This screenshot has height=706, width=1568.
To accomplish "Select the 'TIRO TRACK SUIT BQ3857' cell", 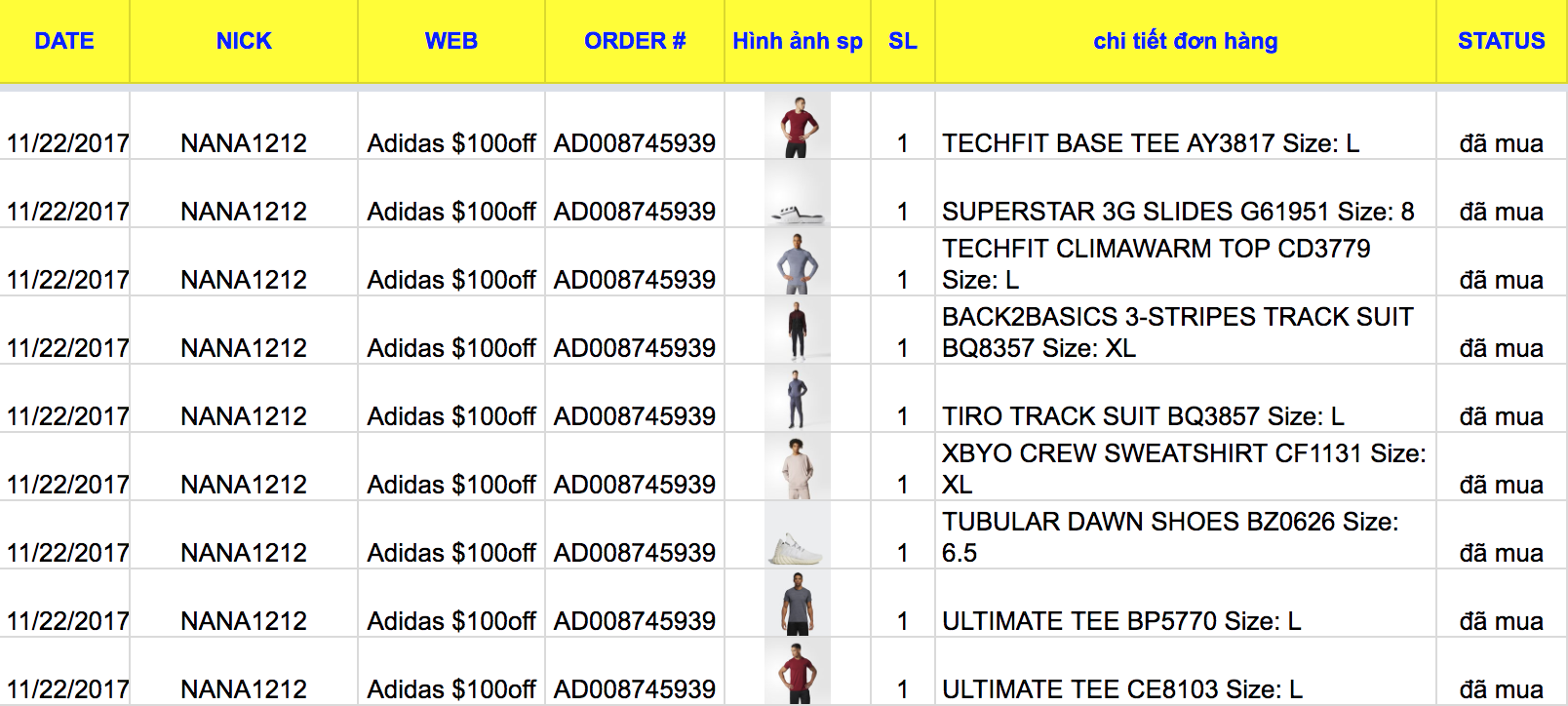I will point(1143,416).
